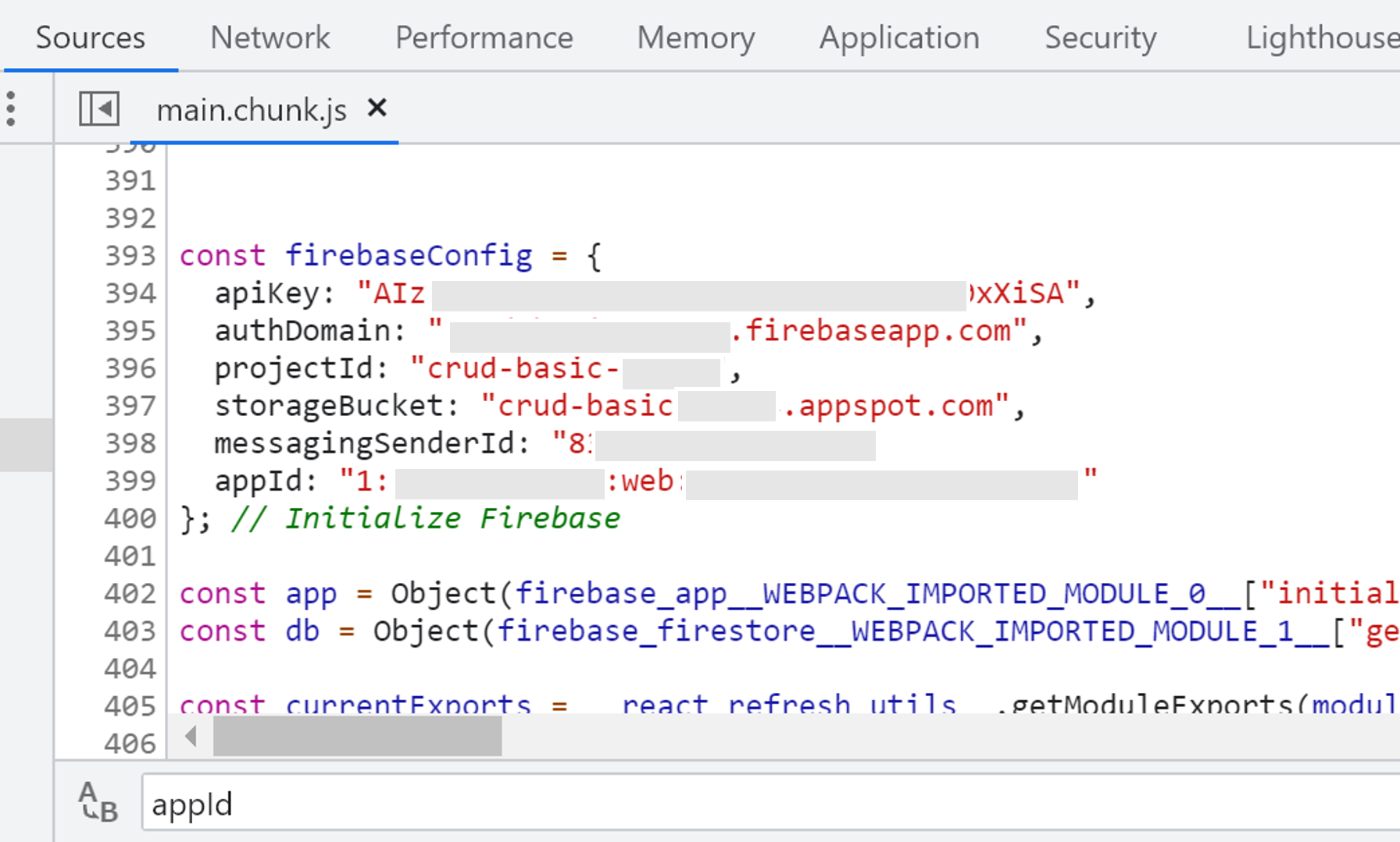
Task: Click the .appspot.com string text
Action: click(895, 407)
